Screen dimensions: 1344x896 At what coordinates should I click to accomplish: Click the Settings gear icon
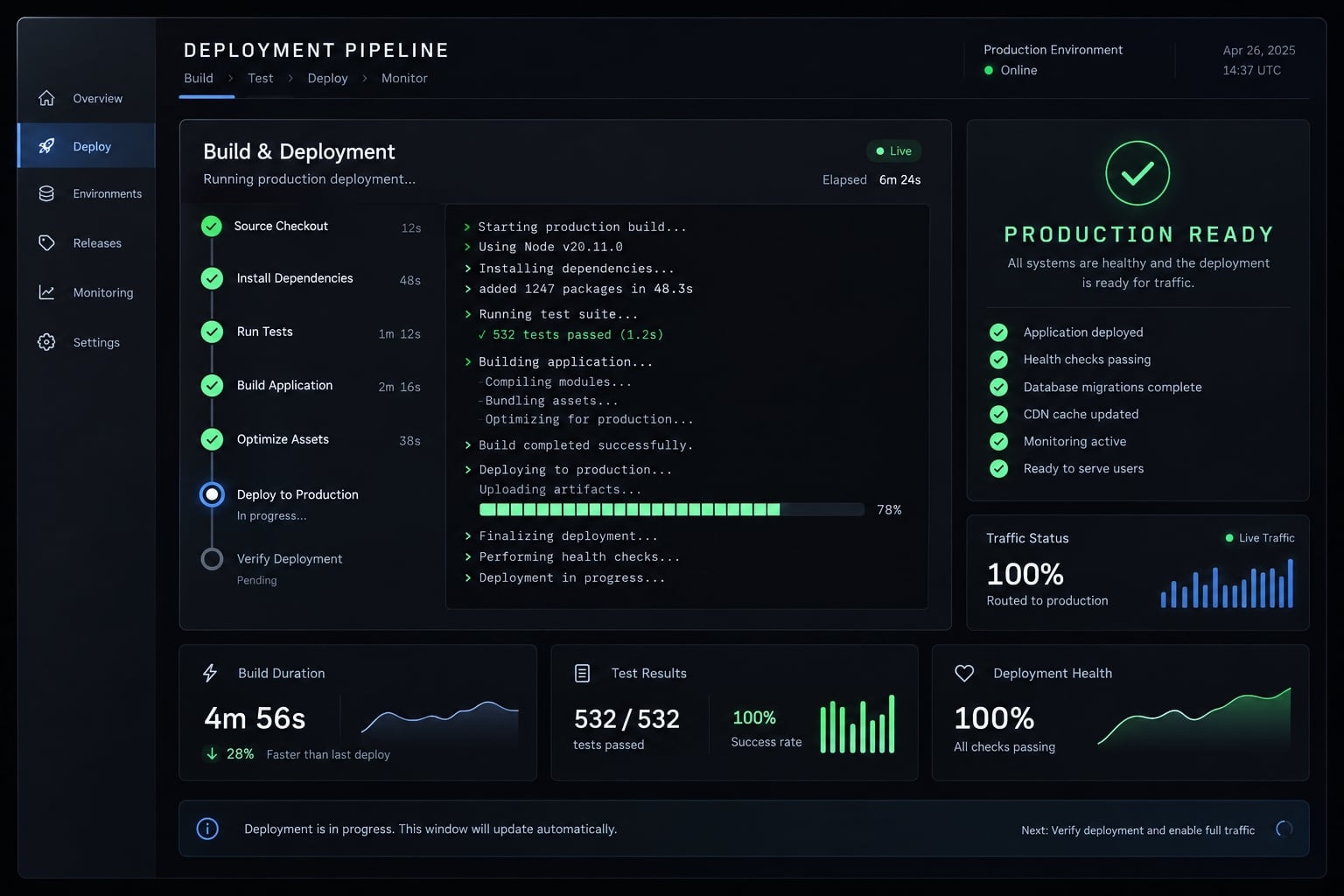tap(46, 342)
